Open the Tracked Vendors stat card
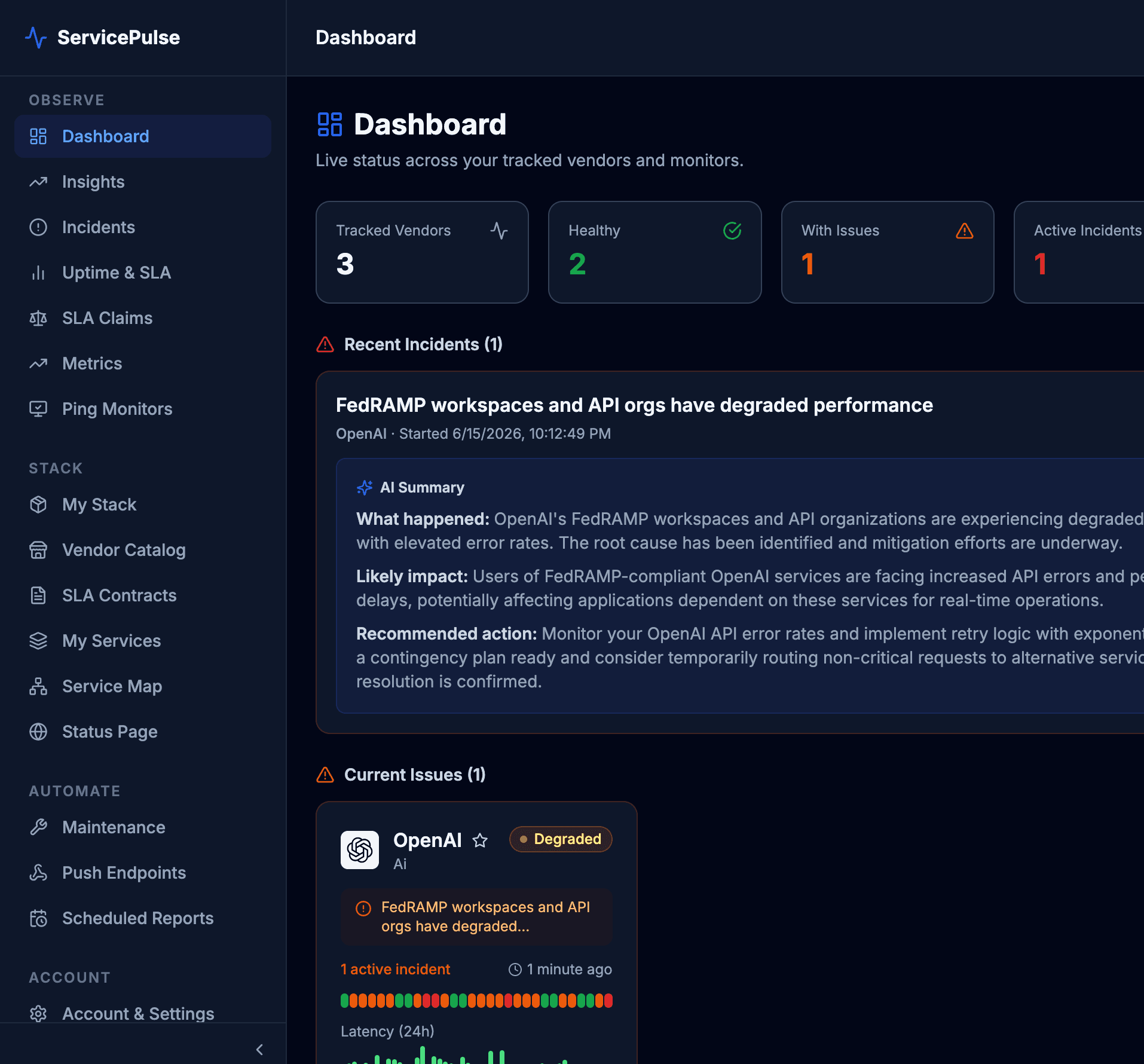 422,252
